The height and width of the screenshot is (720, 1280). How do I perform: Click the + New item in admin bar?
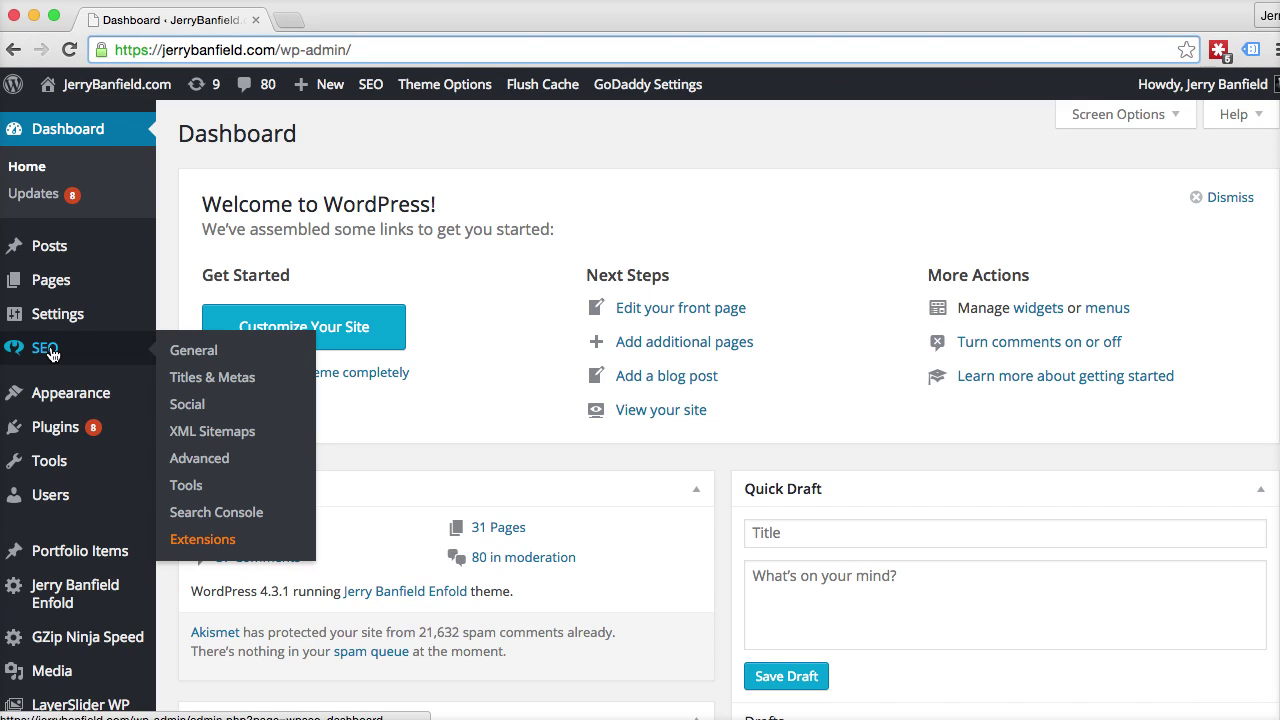pyautogui.click(x=319, y=84)
